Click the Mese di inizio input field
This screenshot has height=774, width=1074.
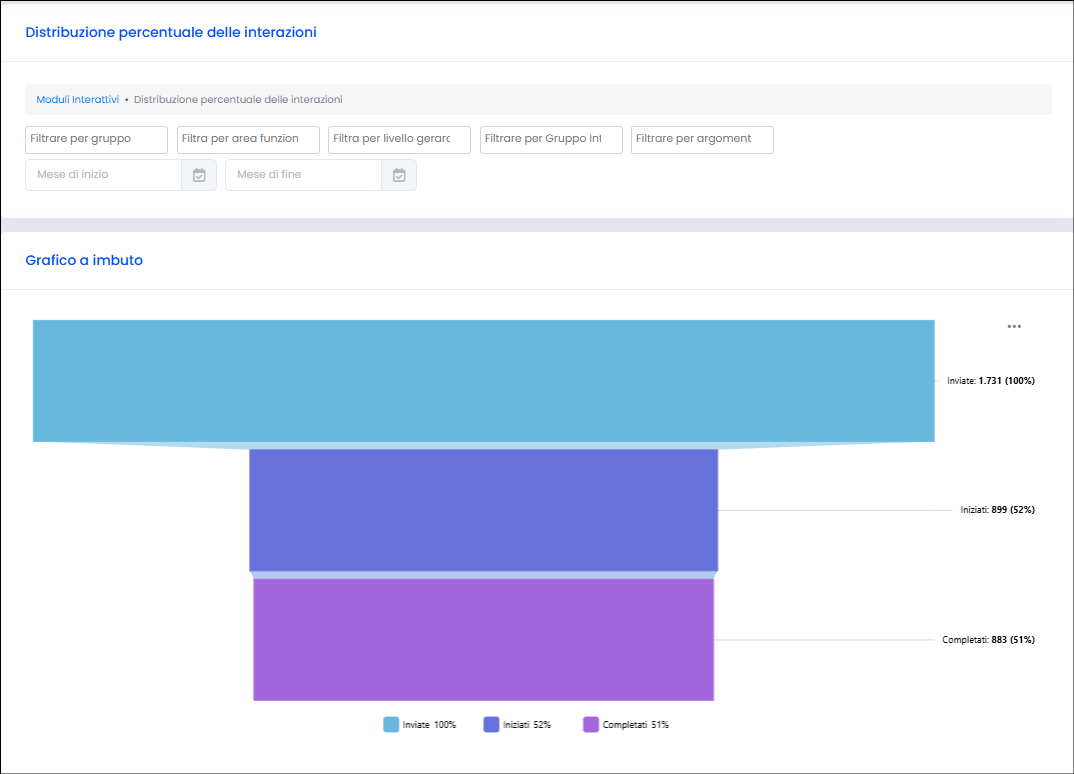tap(103, 175)
